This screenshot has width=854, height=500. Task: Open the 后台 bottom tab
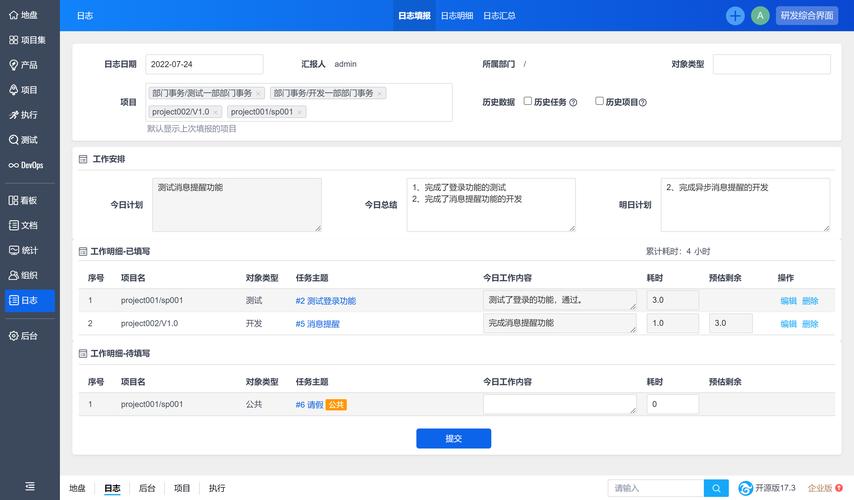click(x=147, y=488)
